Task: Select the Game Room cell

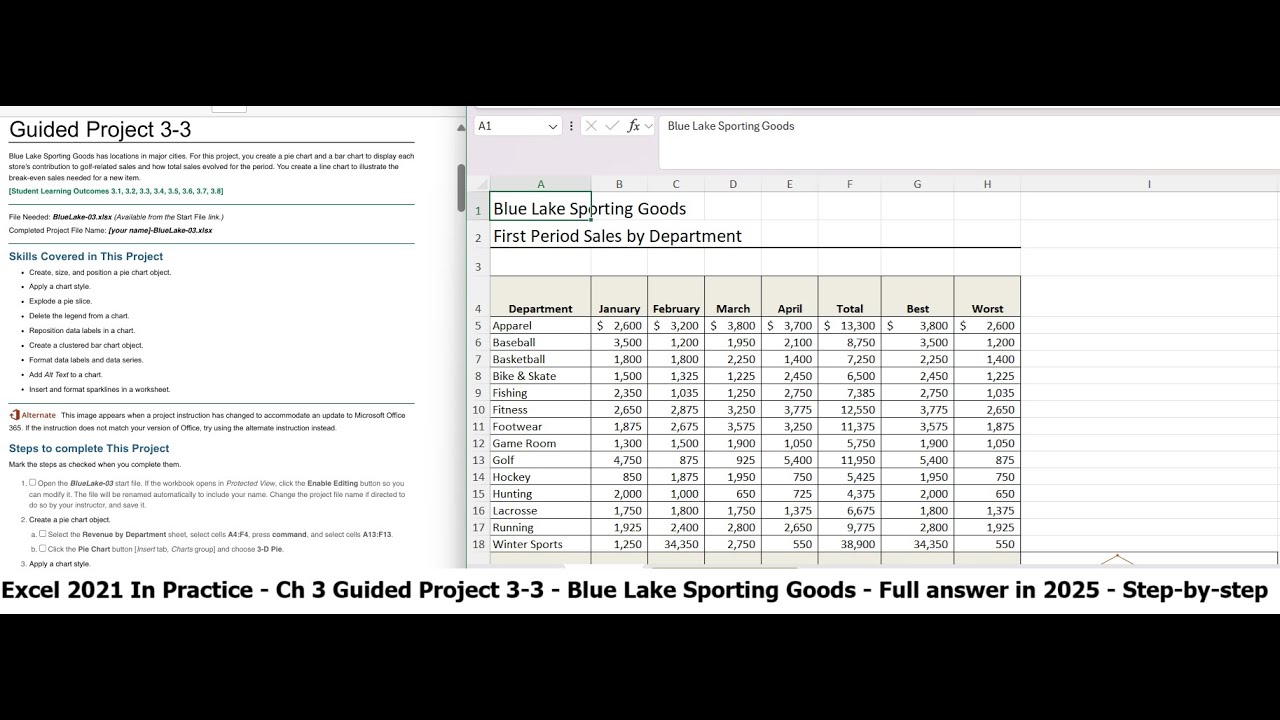Action: pos(540,443)
